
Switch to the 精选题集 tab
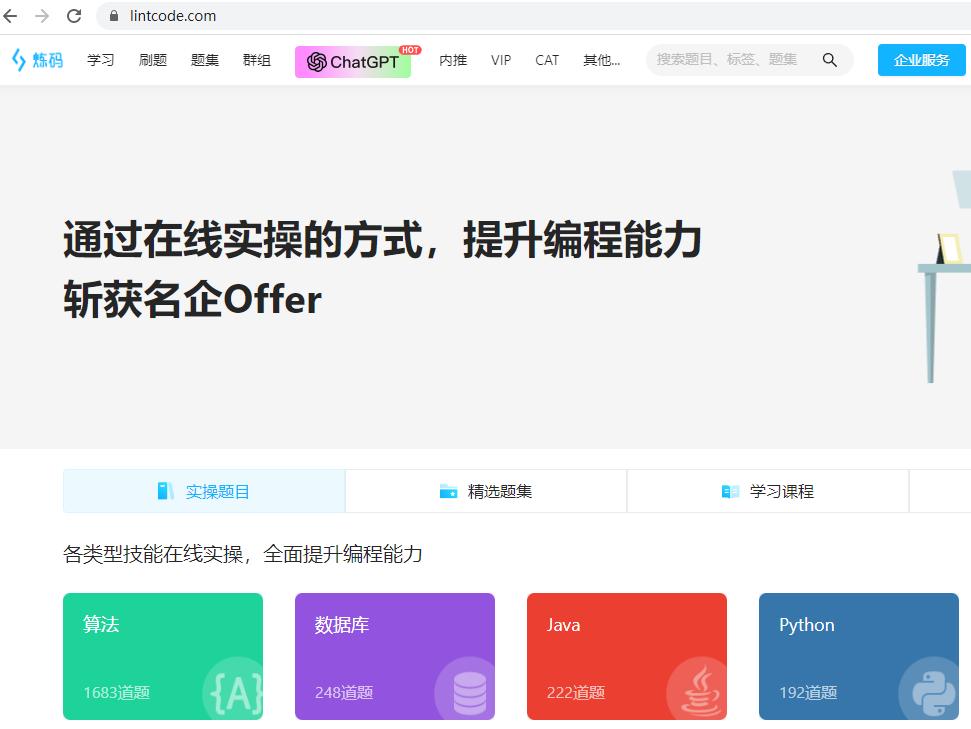tap(486, 490)
